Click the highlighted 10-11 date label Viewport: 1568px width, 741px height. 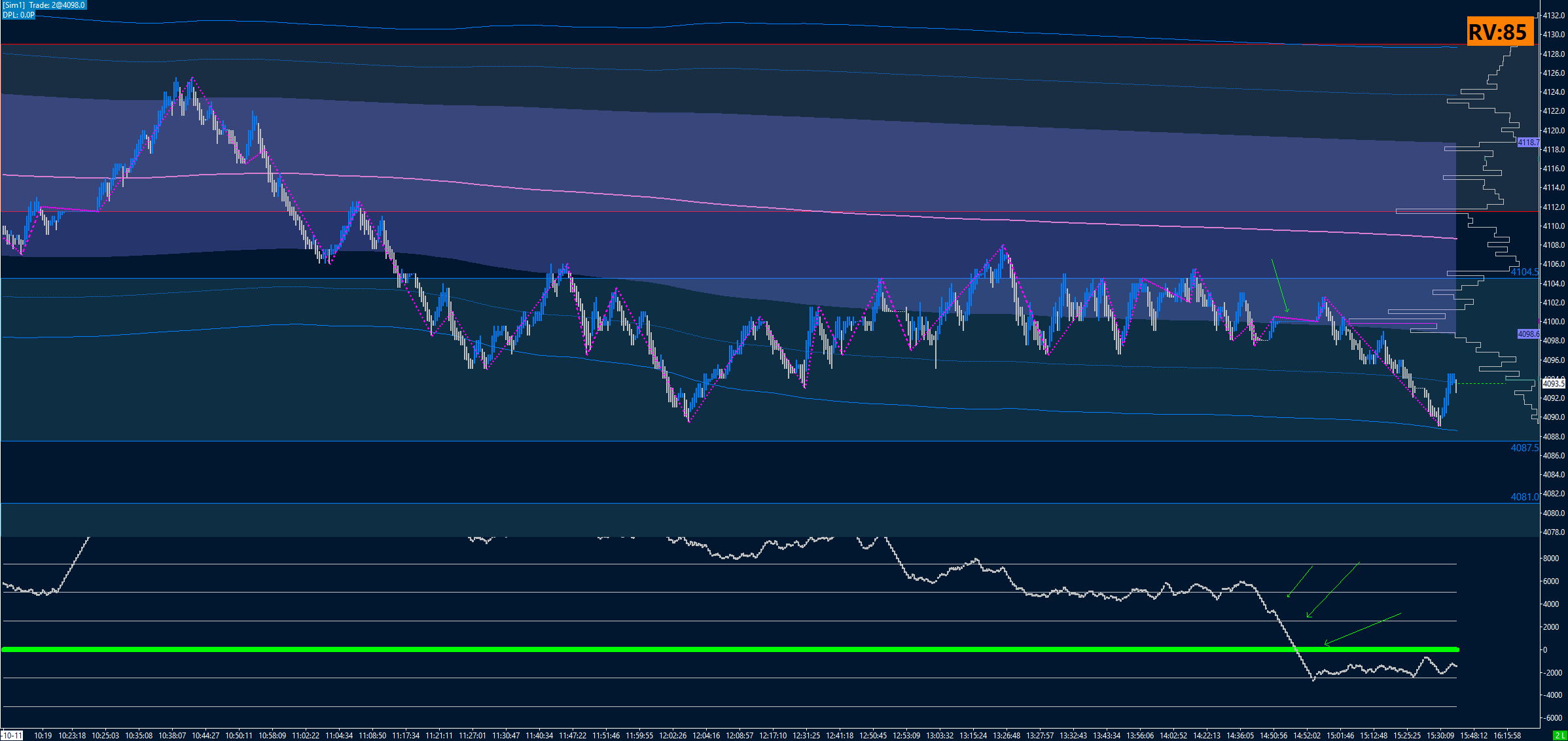(12, 736)
